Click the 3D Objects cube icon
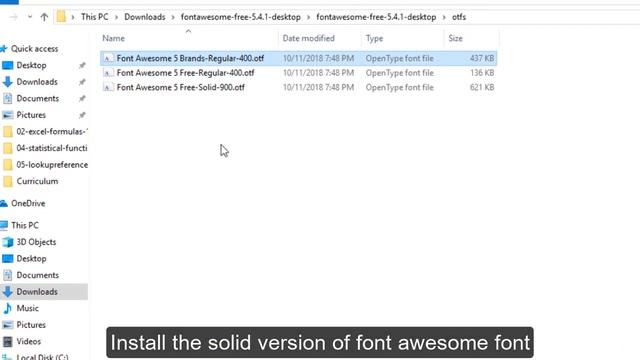 pos(8,242)
